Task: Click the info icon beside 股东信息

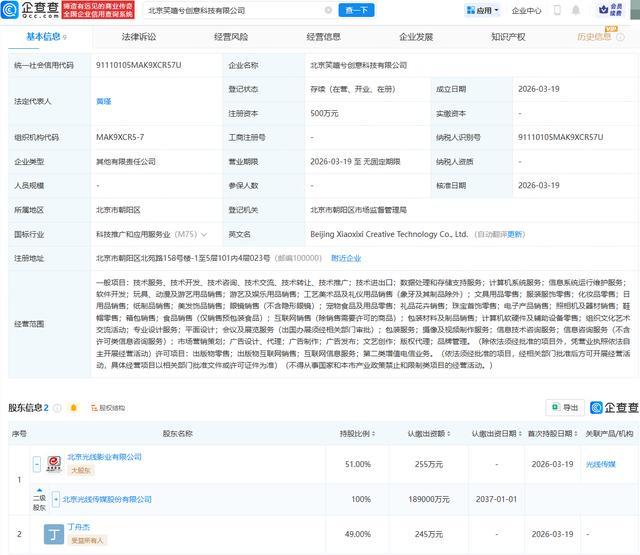Action: click(x=57, y=408)
